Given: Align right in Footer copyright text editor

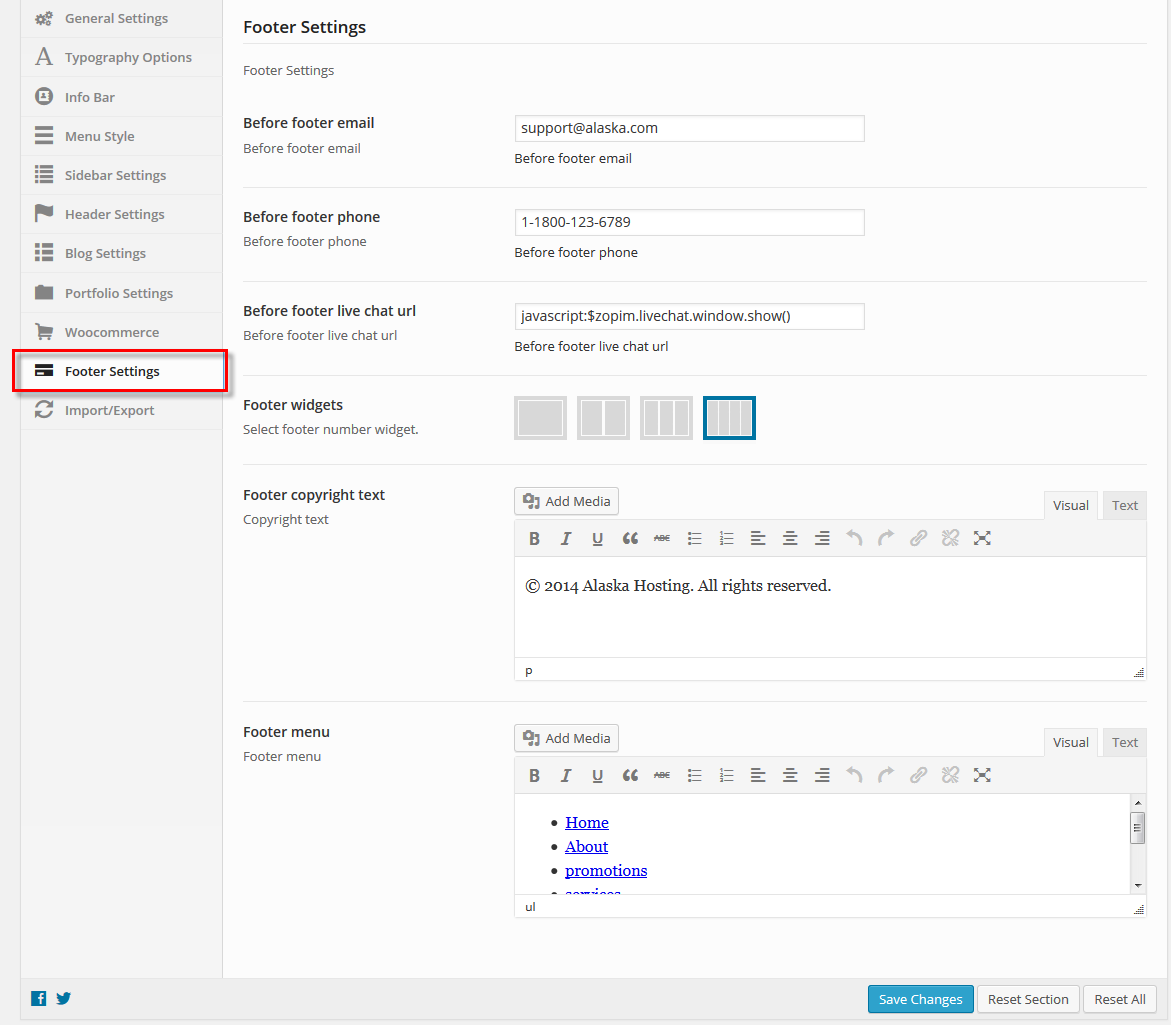Looking at the screenshot, I should [x=822, y=538].
